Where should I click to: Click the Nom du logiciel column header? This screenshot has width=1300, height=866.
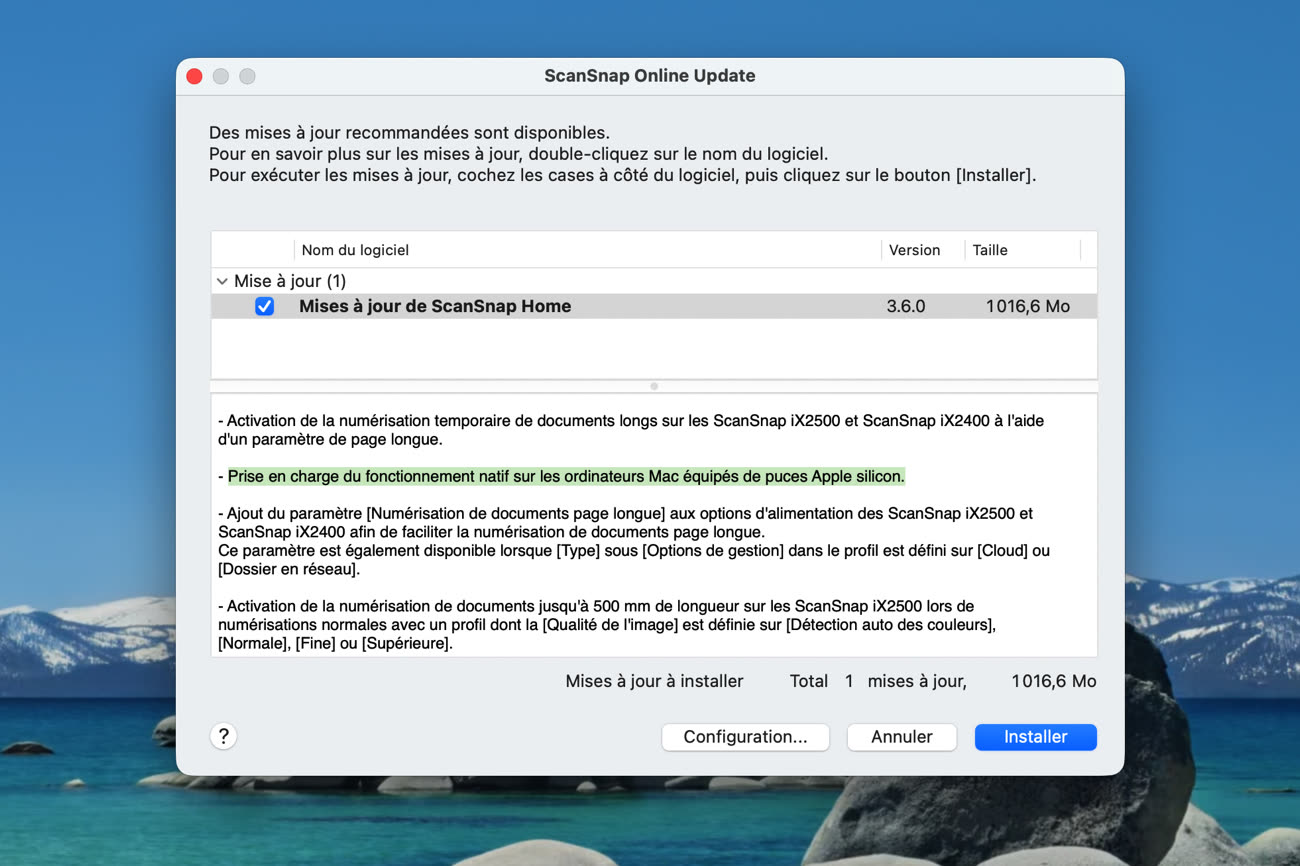(x=355, y=250)
